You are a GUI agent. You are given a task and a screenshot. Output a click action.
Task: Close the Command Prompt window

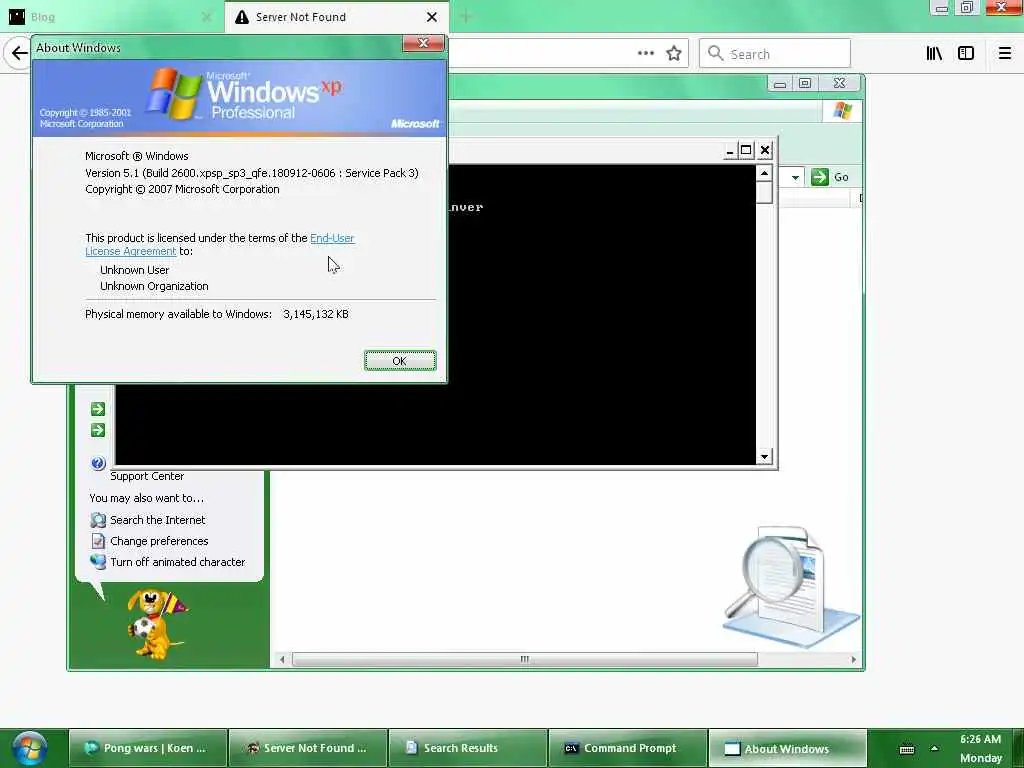[765, 150]
